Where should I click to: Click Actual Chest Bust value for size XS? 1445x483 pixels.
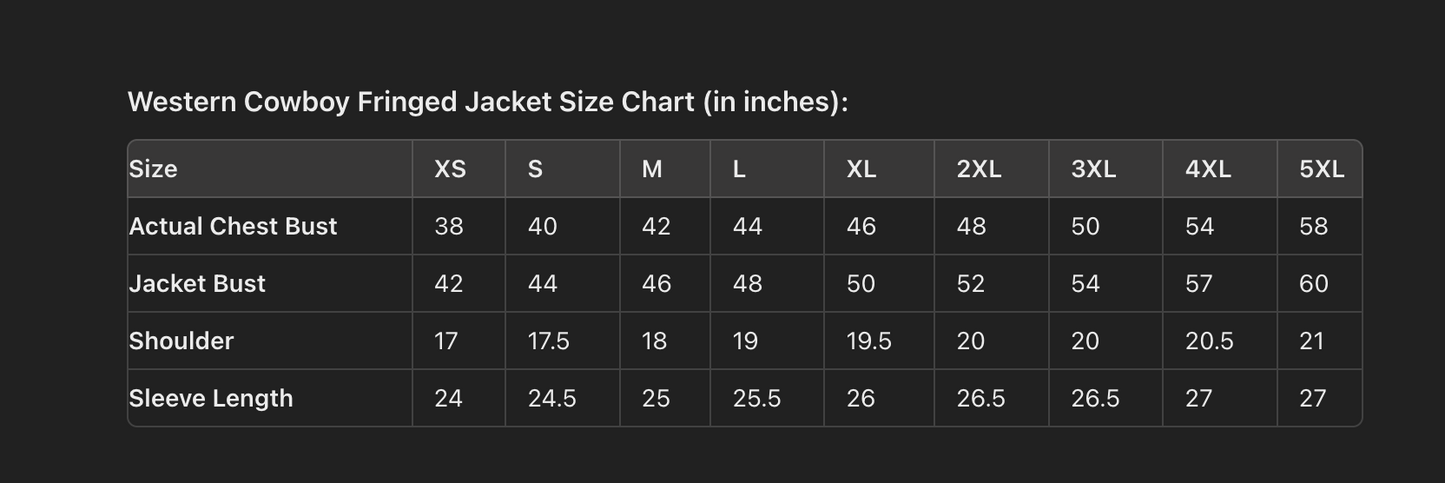449,226
